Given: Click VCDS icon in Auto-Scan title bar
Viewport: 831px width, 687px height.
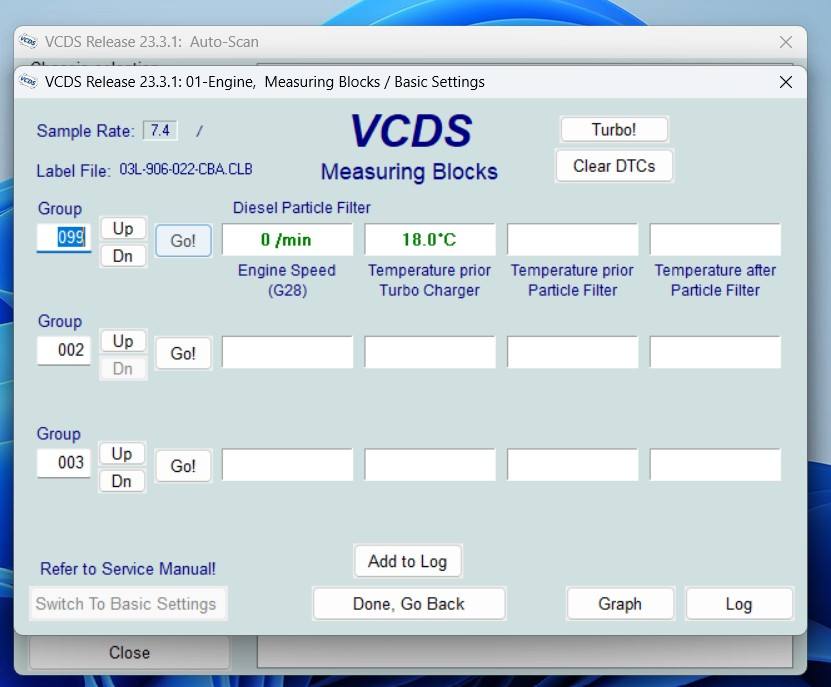Looking at the screenshot, I should (28, 41).
